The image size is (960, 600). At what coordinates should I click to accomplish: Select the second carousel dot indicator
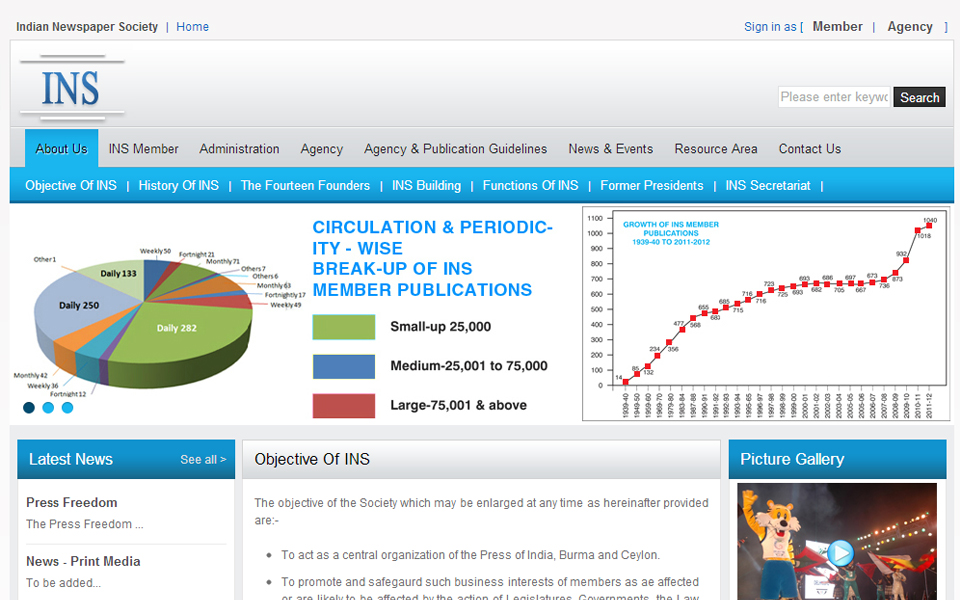(x=48, y=407)
